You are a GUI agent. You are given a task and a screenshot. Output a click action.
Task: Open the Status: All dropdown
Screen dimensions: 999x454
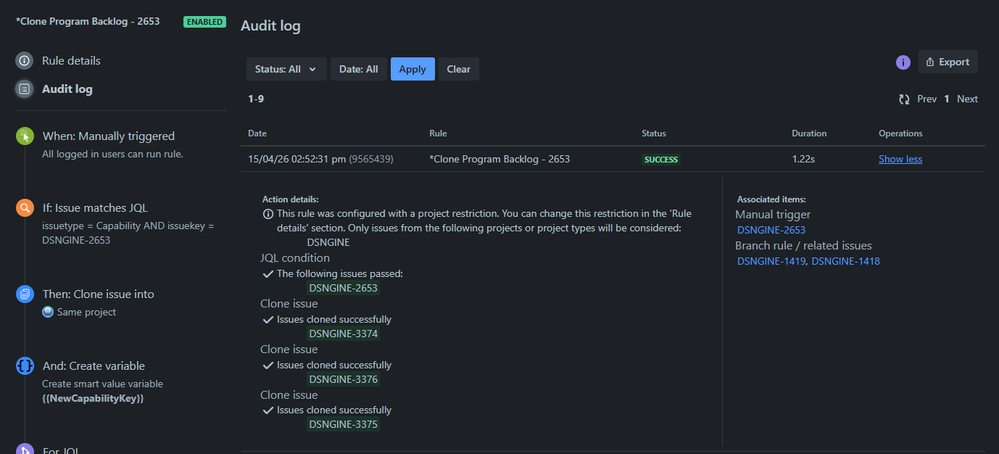tap(286, 69)
